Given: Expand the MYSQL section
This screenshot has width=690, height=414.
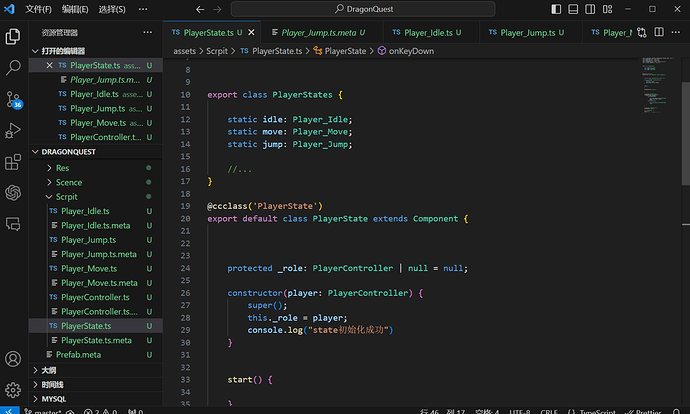Looking at the screenshot, I should tap(55, 398).
